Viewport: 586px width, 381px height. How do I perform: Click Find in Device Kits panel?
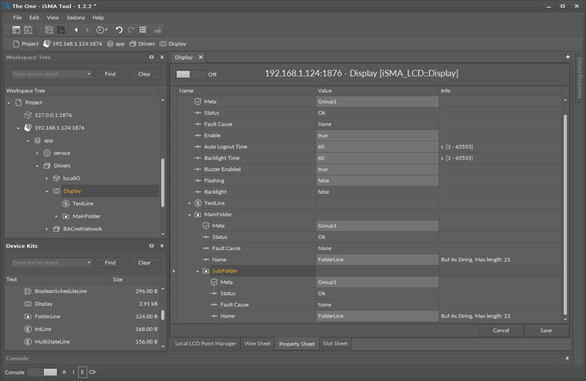point(110,262)
